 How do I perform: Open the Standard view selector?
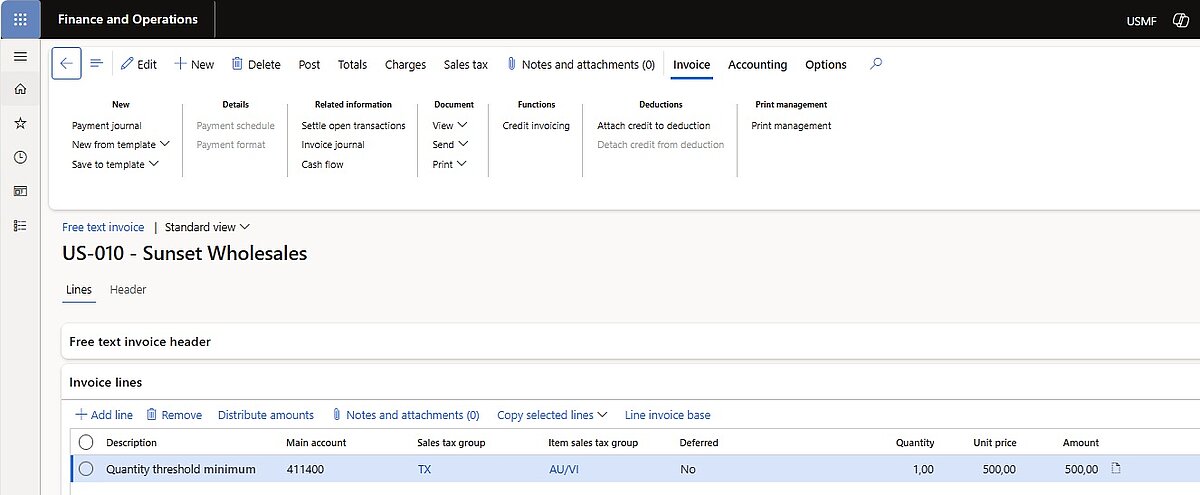pyautogui.click(x=207, y=227)
